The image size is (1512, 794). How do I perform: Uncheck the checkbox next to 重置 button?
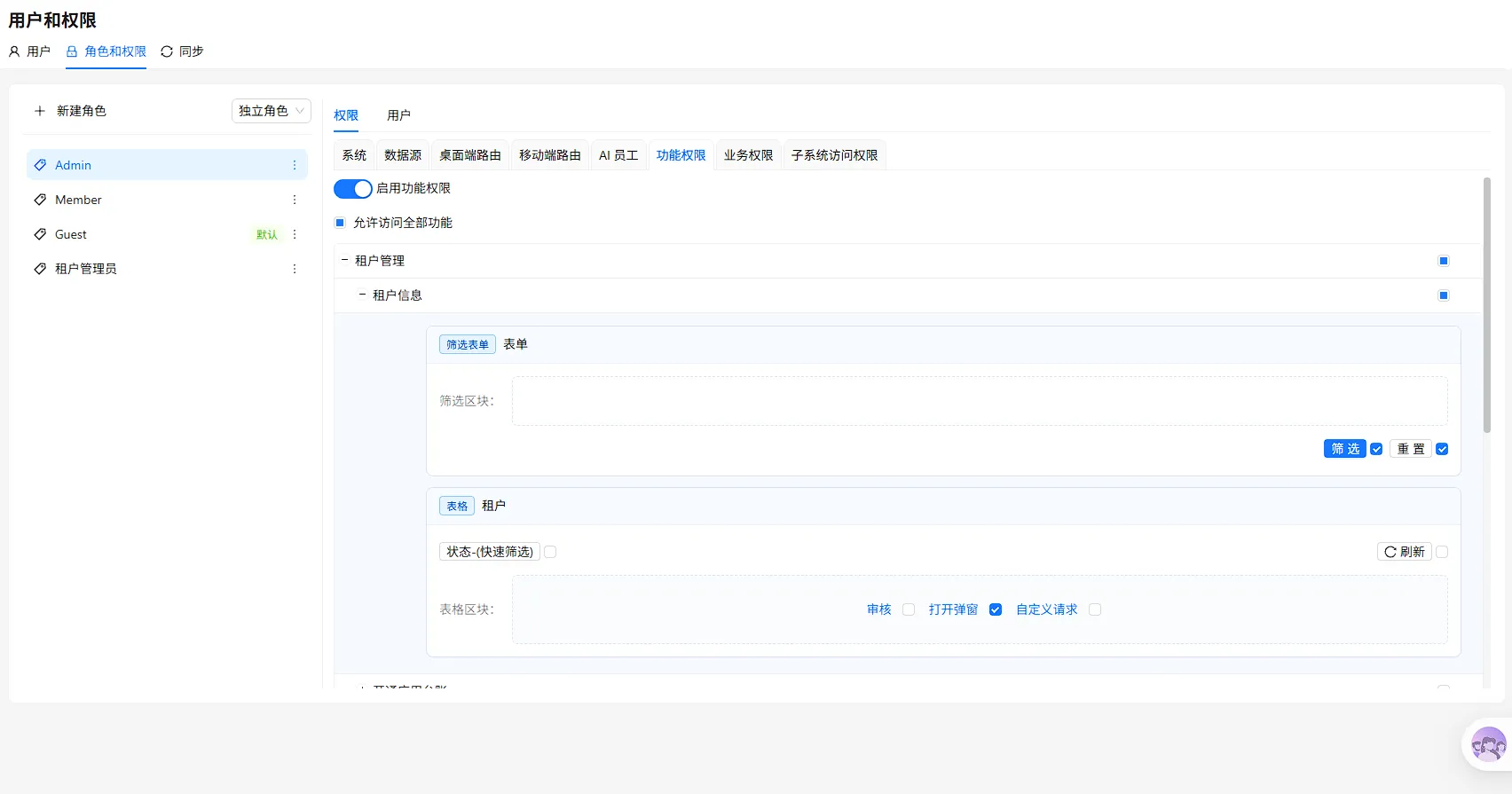[1442, 449]
